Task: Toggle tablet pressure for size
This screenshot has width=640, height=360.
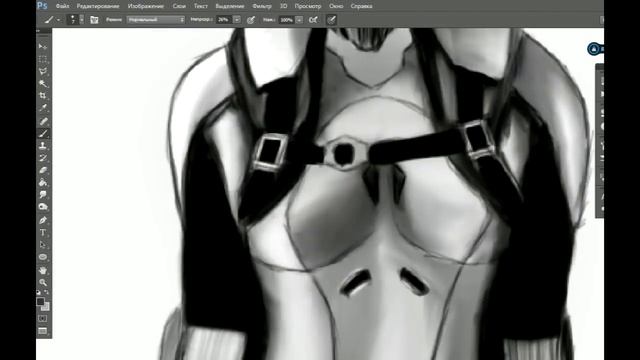Action: [331, 20]
